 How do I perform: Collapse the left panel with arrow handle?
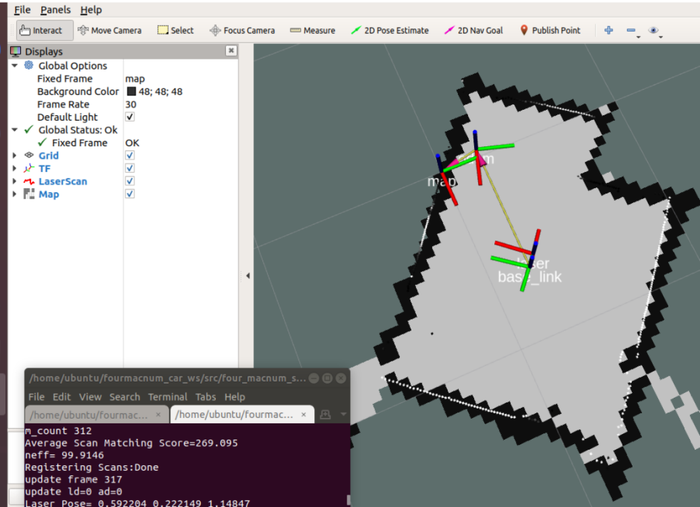tap(248, 276)
